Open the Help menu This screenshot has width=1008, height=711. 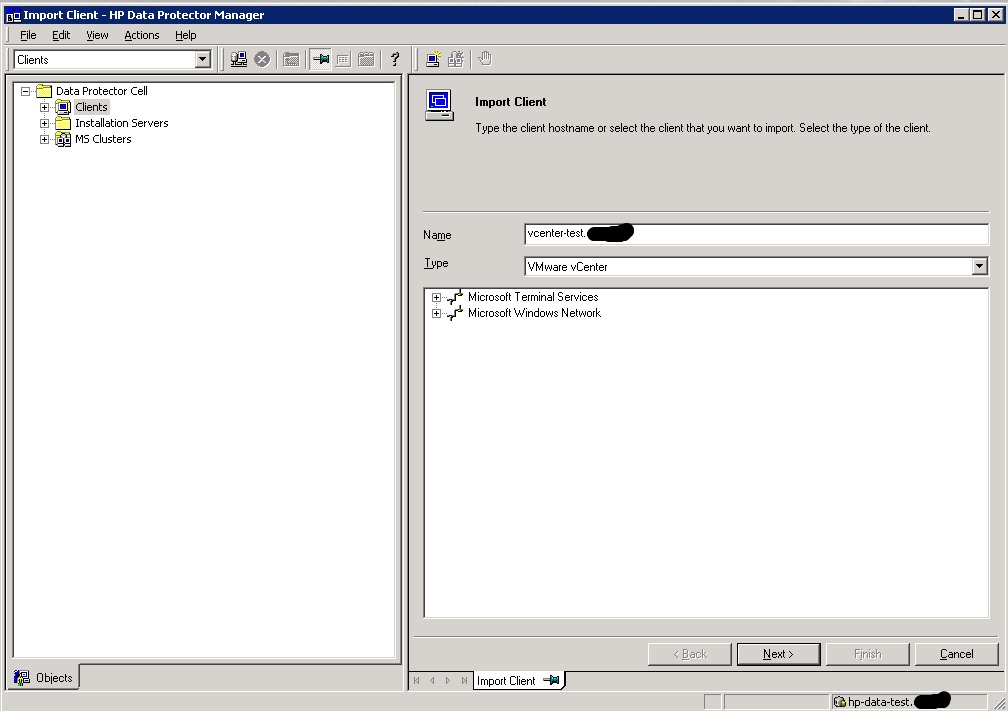186,35
